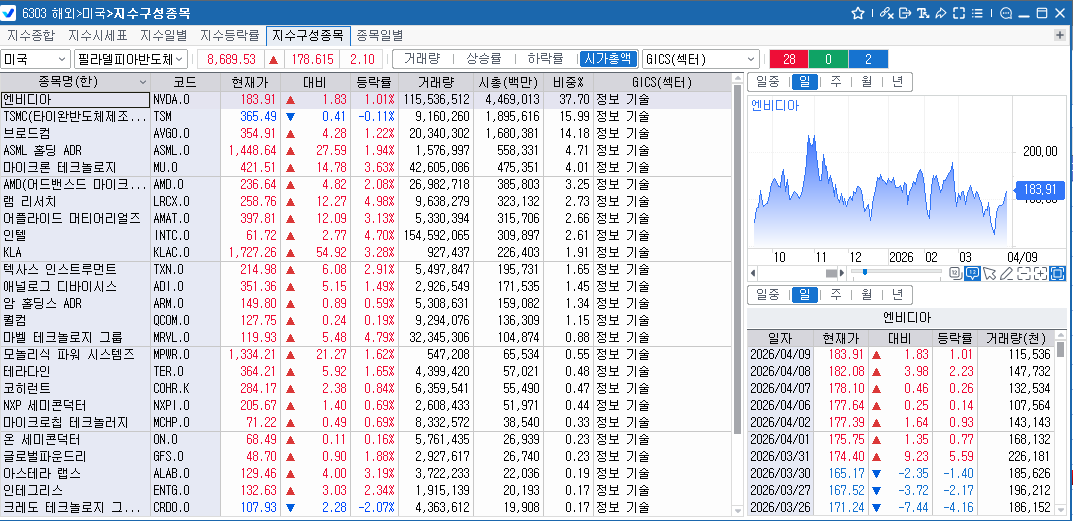Click the 등락률 column header in main table
1073x521 pixels.
(374, 83)
